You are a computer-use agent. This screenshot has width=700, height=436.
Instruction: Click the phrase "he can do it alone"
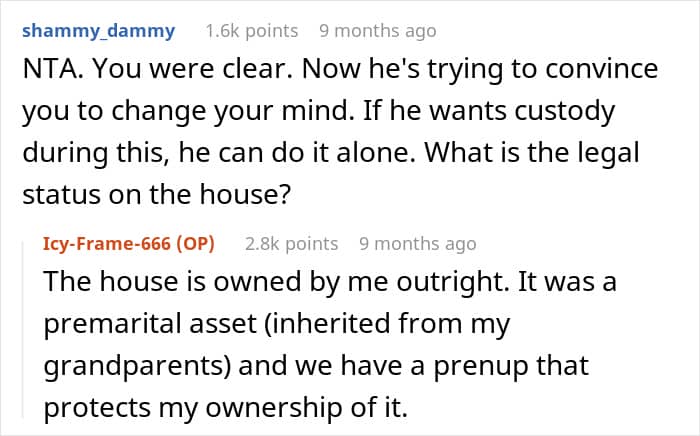[x=295, y=153]
